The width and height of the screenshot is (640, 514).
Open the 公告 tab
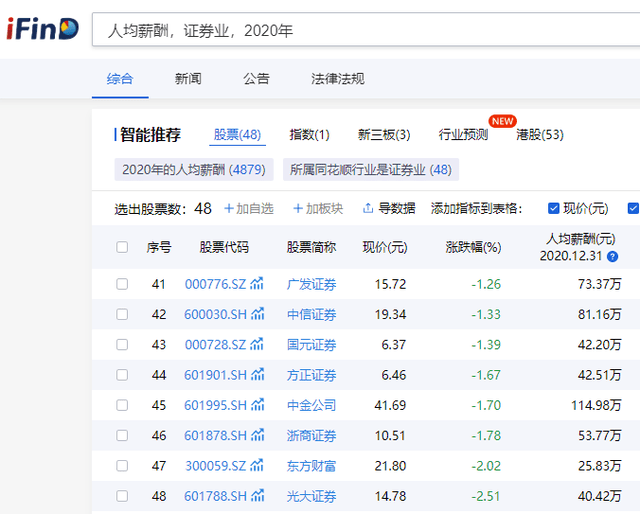coord(256,78)
